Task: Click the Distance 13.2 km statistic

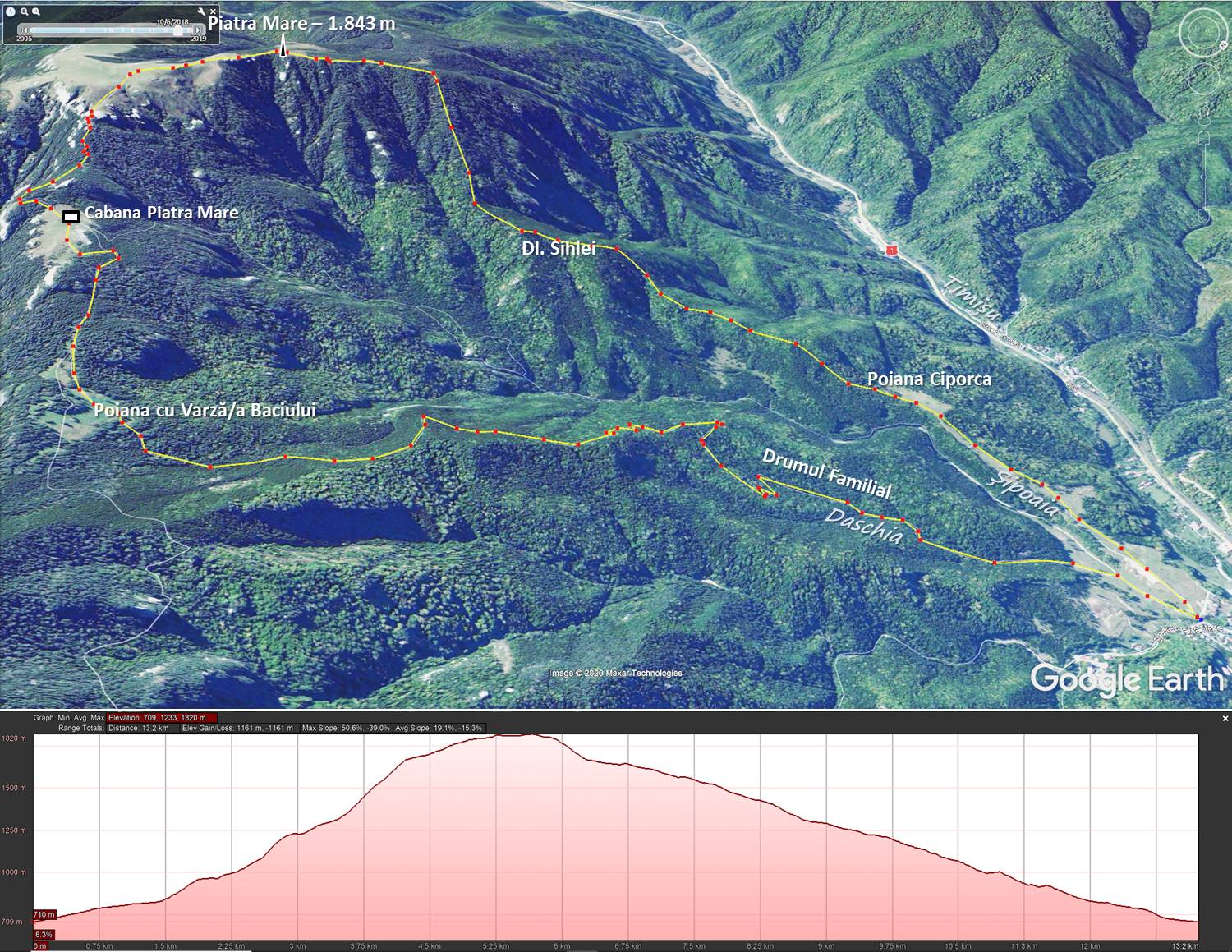Action: coord(138,728)
